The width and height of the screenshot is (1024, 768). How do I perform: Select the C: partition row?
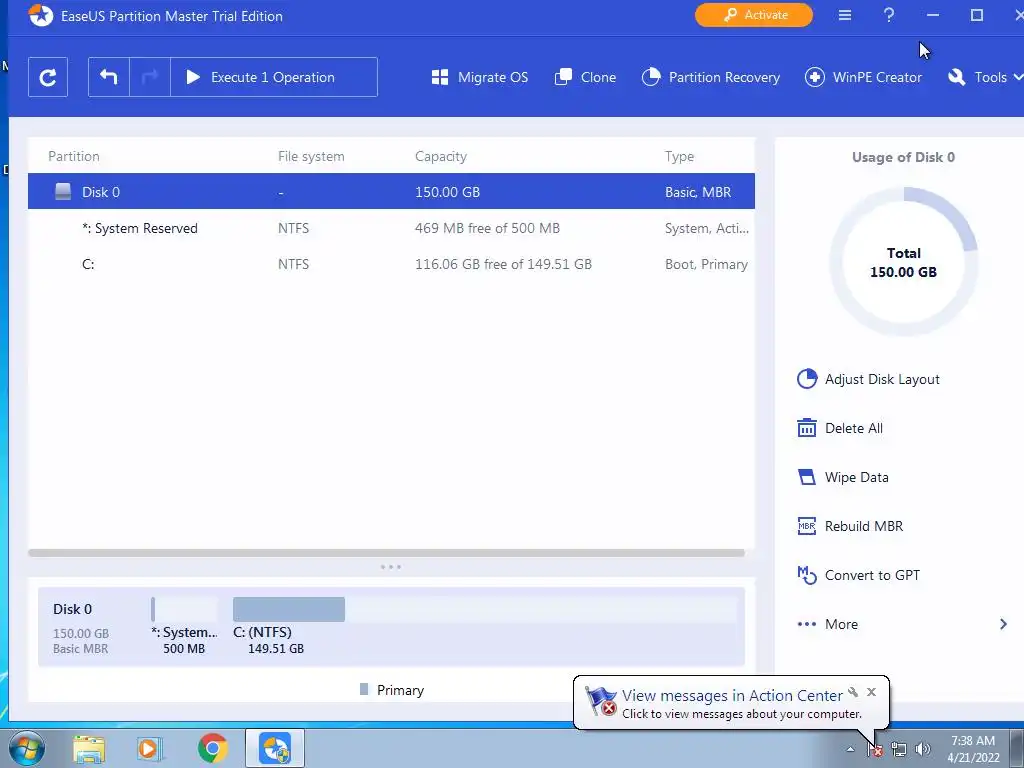pos(391,264)
